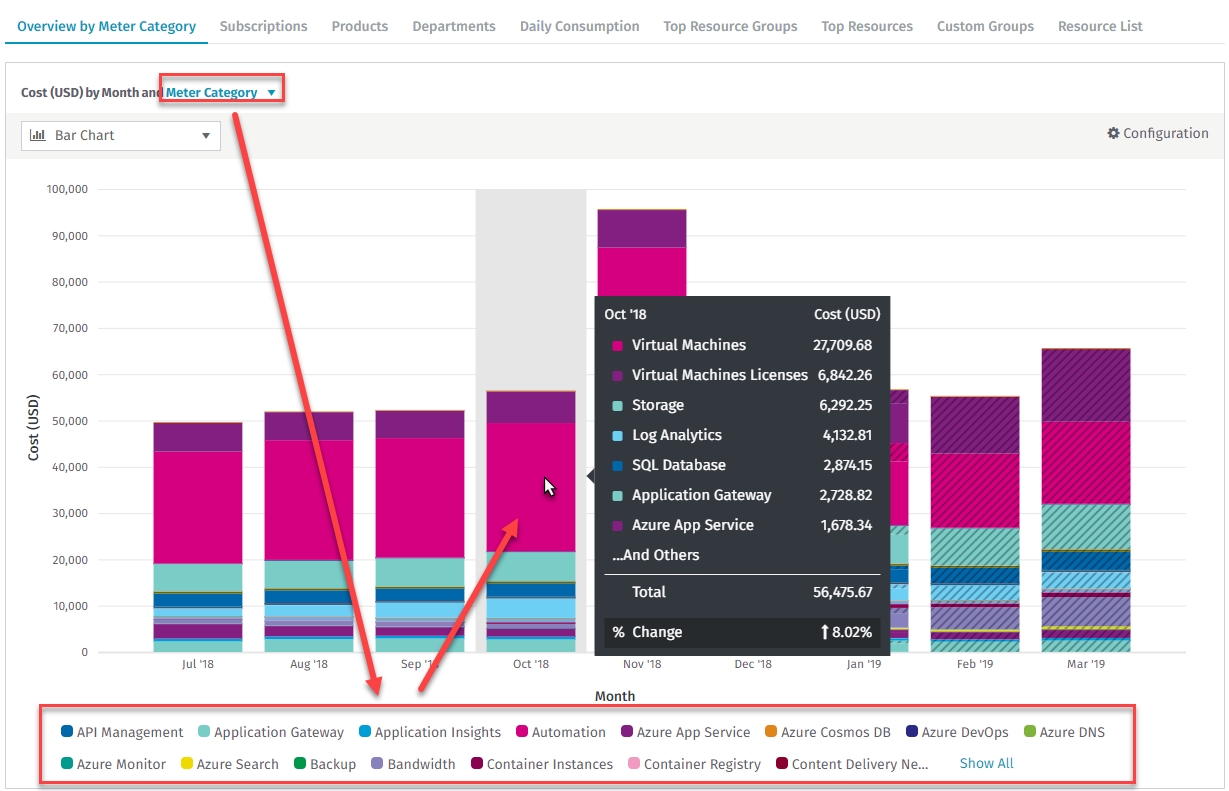Screen dimensions: 1229x791
Task: Toggle the Bandwidth legend item
Action: coord(413,764)
